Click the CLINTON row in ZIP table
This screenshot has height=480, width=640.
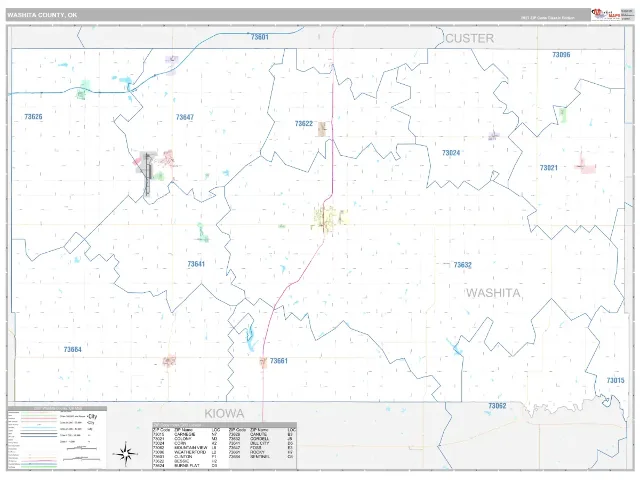pyautogui.click(x=186, y=457)
